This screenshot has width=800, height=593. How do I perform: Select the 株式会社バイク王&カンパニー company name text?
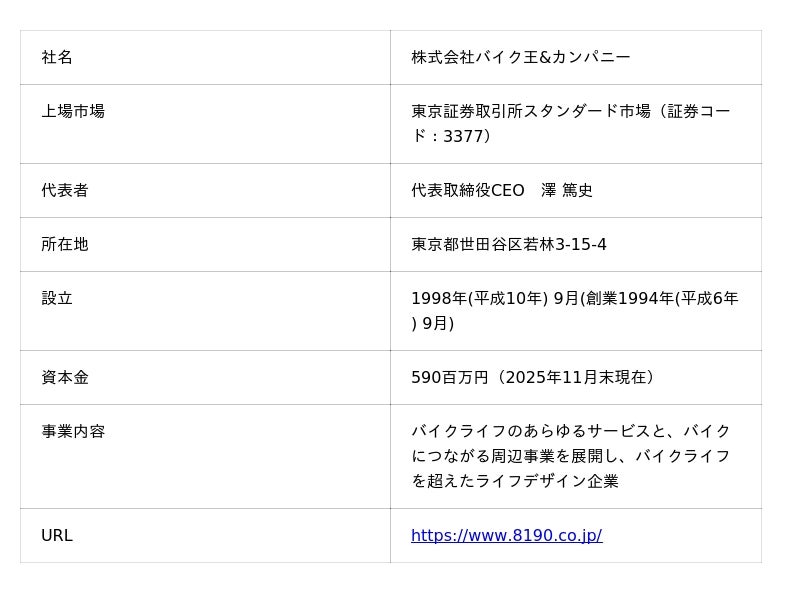(520, 57)
